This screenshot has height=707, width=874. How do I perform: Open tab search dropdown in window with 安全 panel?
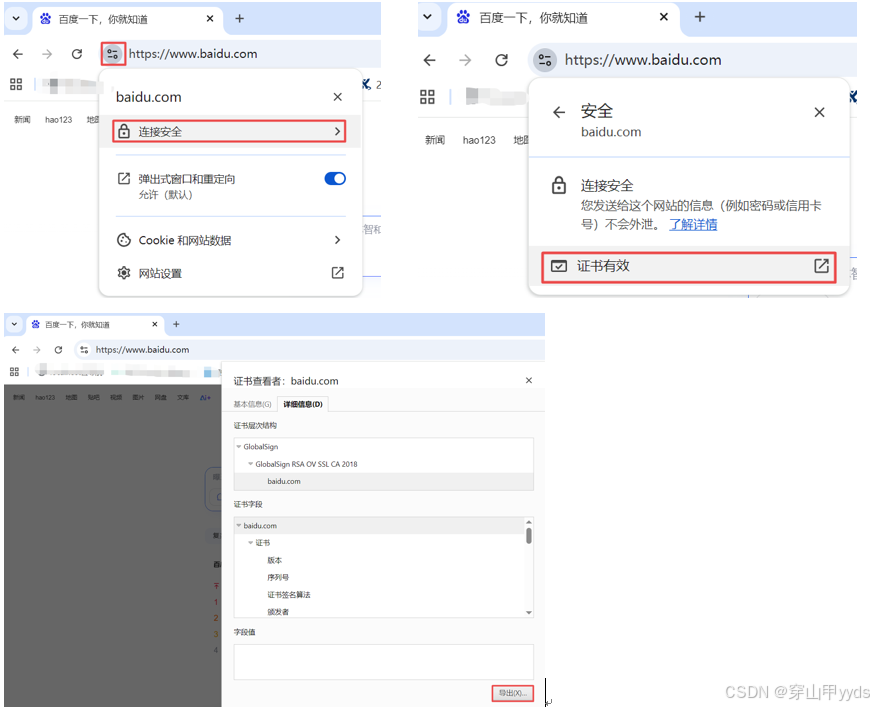pyautogui.click(x=428, y=17)
